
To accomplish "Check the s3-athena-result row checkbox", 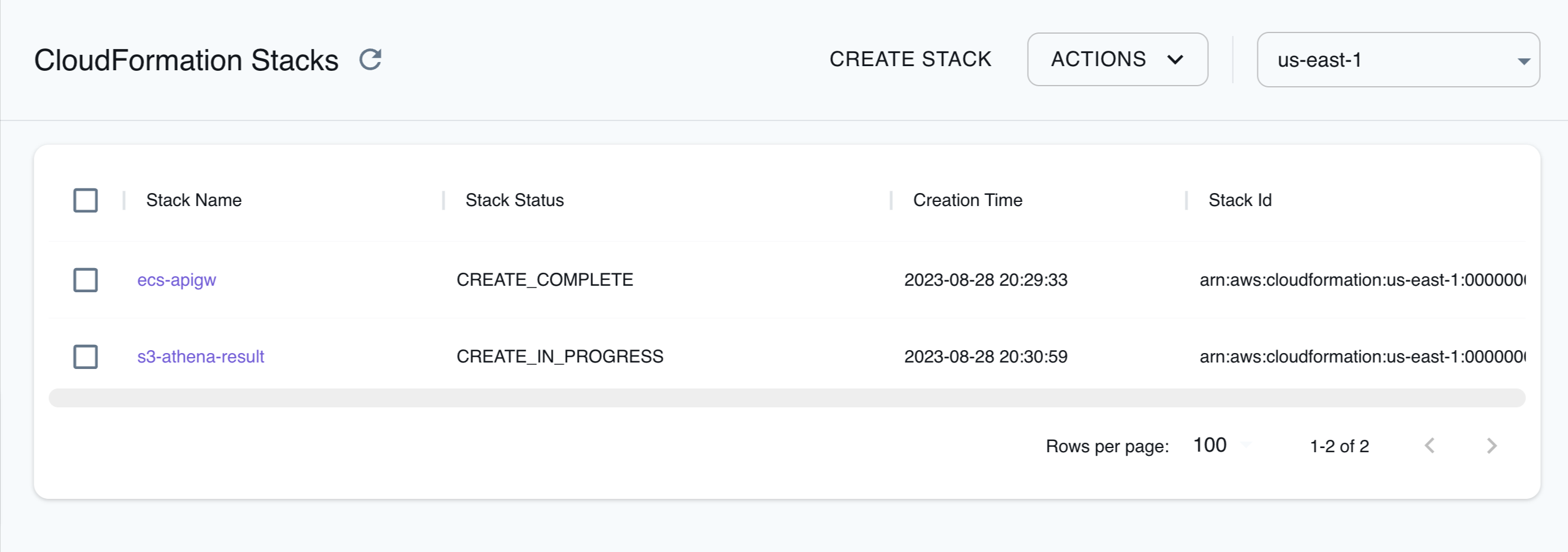I will click(x=85, y=357).
